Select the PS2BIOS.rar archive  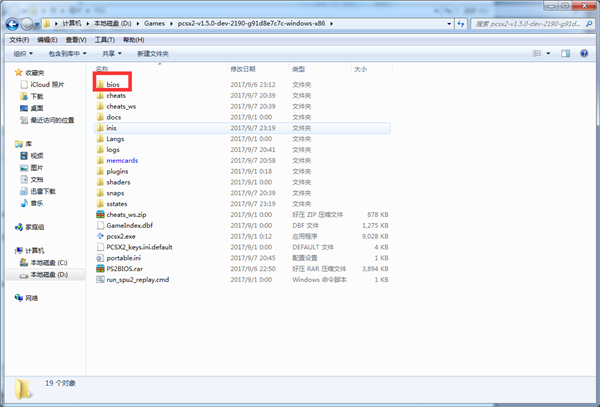(x=120, y=269)
